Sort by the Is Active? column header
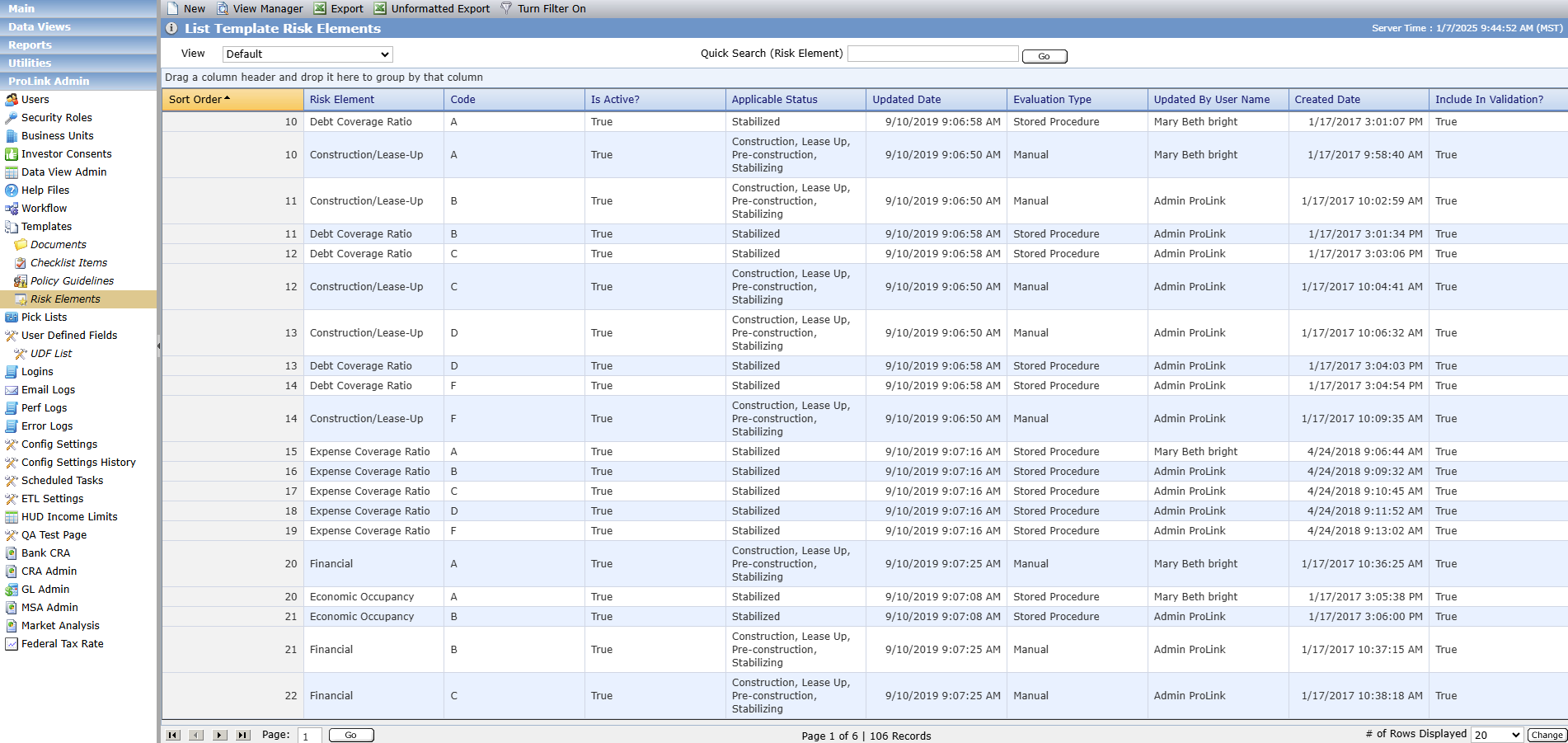Viewport: 1568px width, 743px height. click(655, 100)
